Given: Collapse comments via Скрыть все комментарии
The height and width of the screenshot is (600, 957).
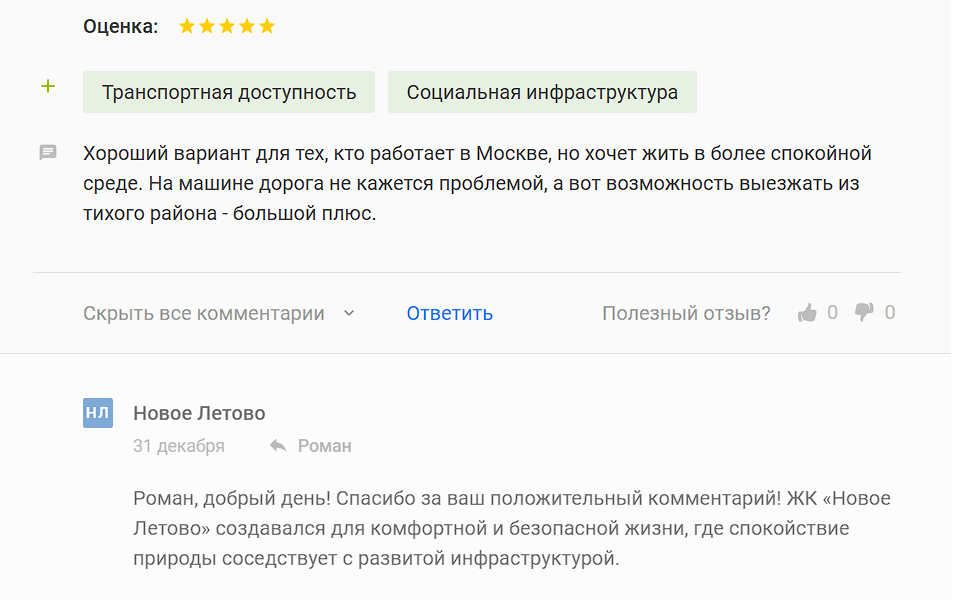Looking at the screenshot, I should (204, 313).
